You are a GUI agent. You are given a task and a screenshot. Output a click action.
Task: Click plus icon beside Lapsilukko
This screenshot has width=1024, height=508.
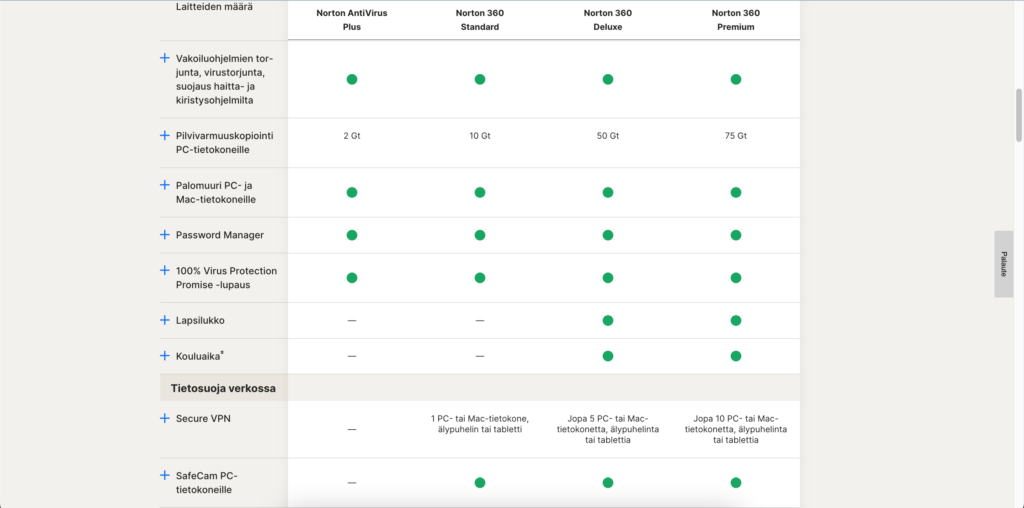pyautogui.click(x=165, y=320)
